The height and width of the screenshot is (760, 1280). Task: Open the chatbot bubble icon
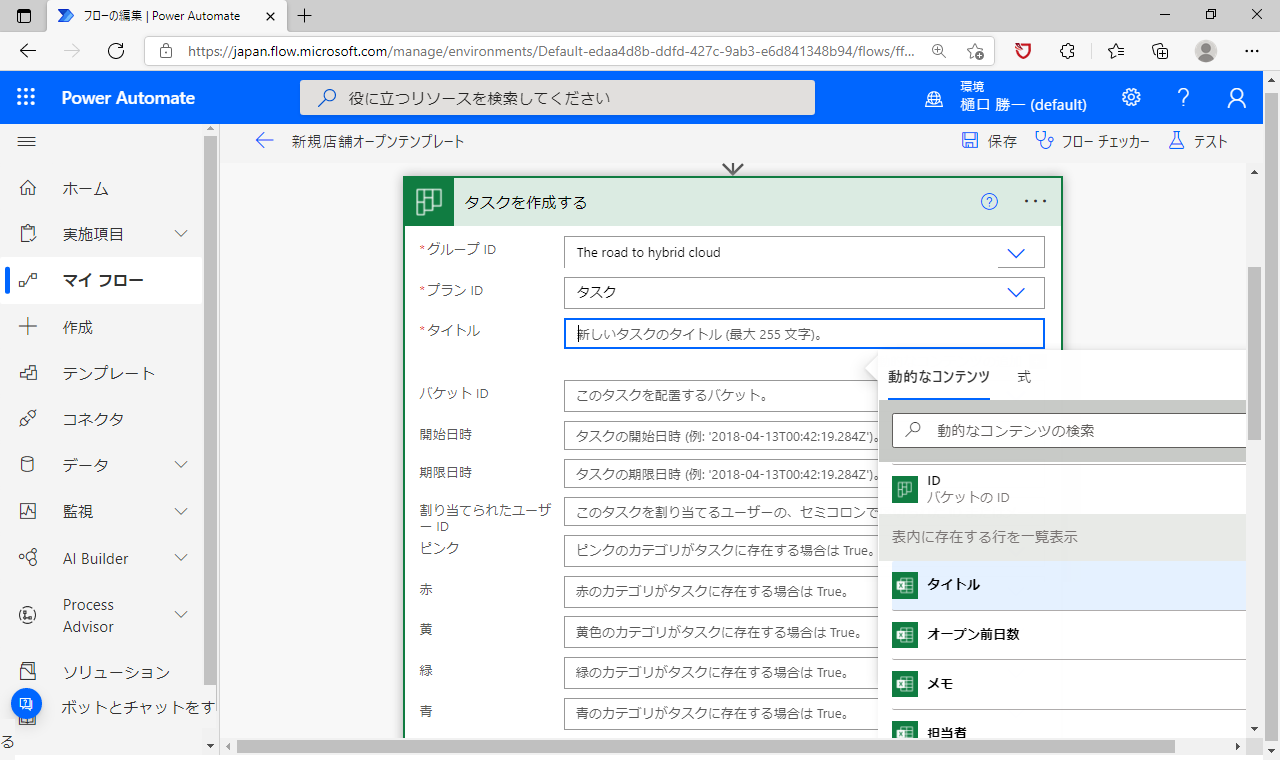click(27, 704)
